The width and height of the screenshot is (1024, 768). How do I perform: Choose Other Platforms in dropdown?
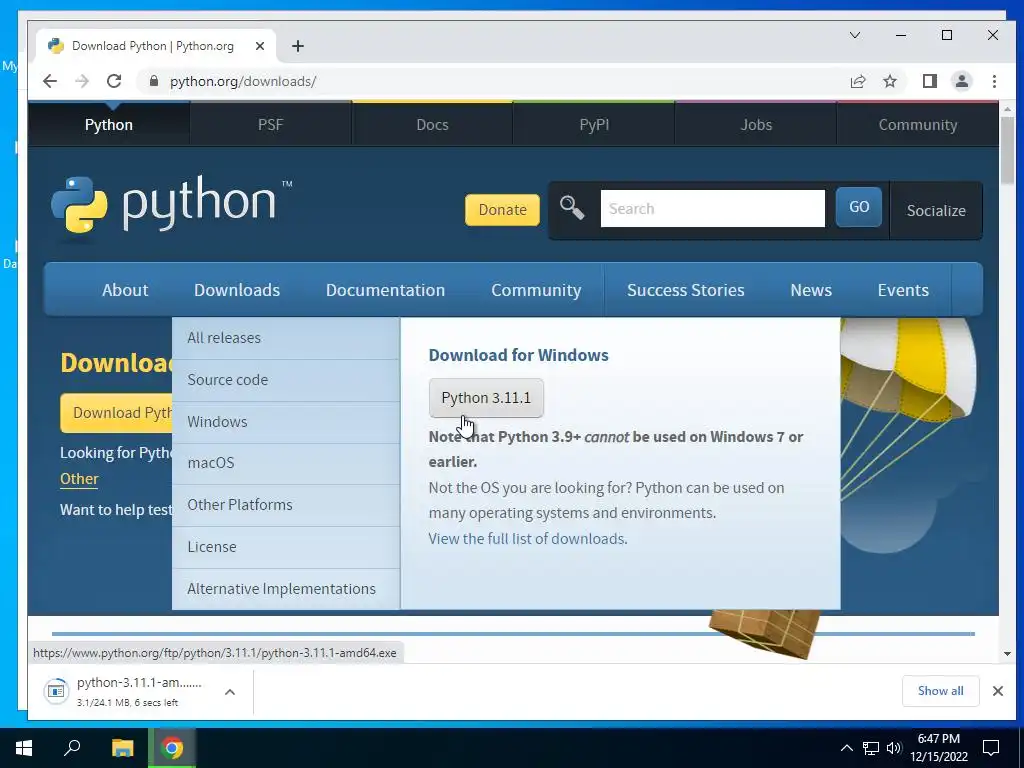(286, 505)
